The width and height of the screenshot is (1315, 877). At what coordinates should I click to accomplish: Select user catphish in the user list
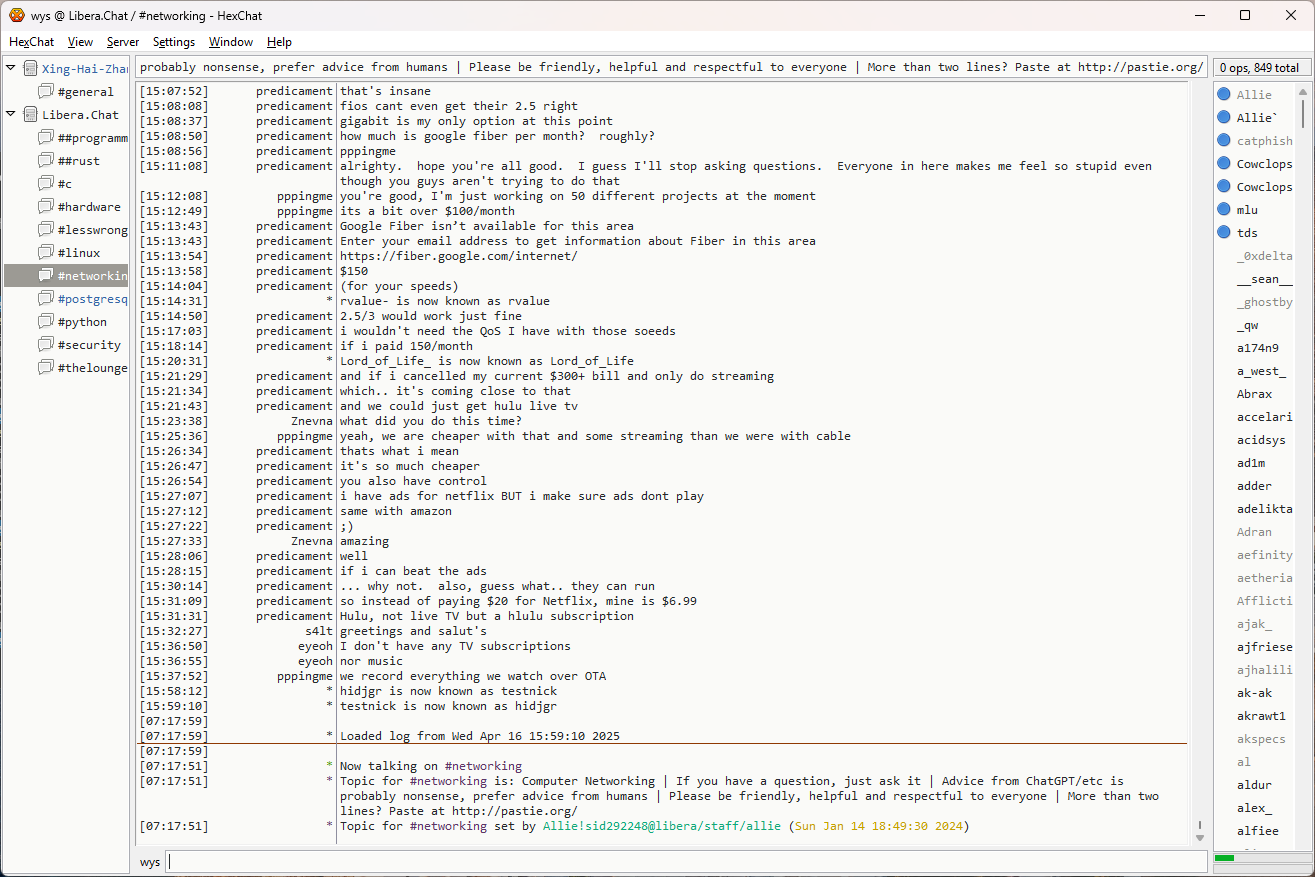tap(1264, 141)
